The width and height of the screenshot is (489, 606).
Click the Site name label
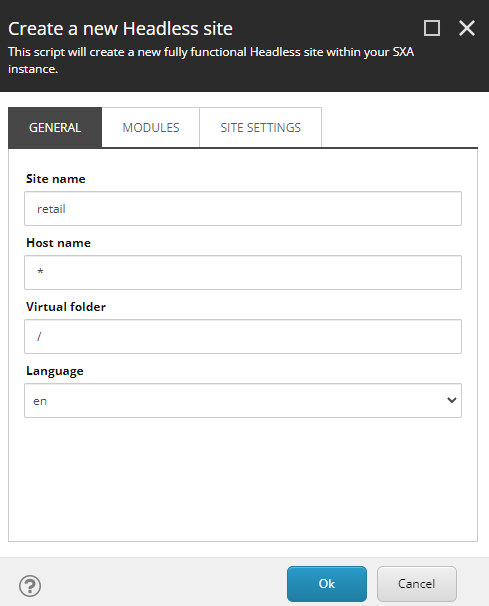click(56, 179)
